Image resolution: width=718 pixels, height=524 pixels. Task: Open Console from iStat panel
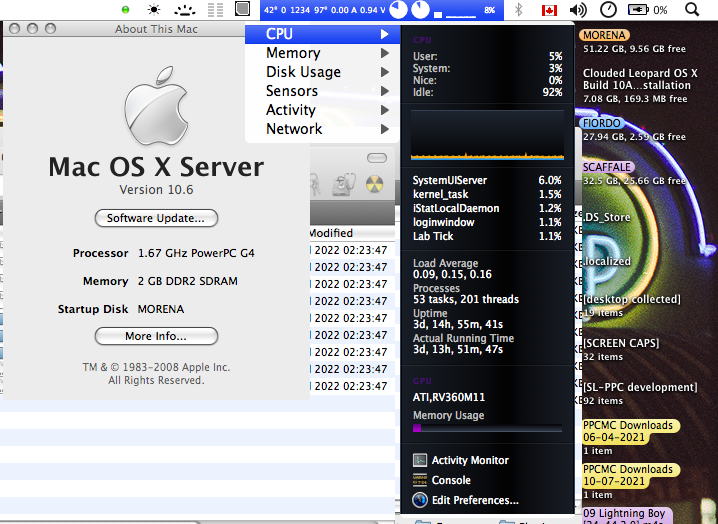pos(441,480)
